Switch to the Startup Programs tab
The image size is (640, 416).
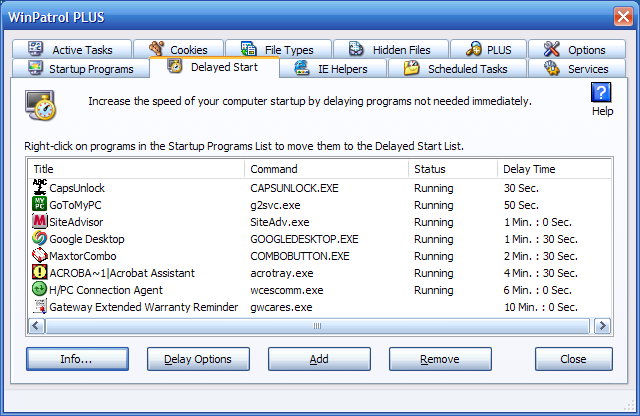click(82, 69)
